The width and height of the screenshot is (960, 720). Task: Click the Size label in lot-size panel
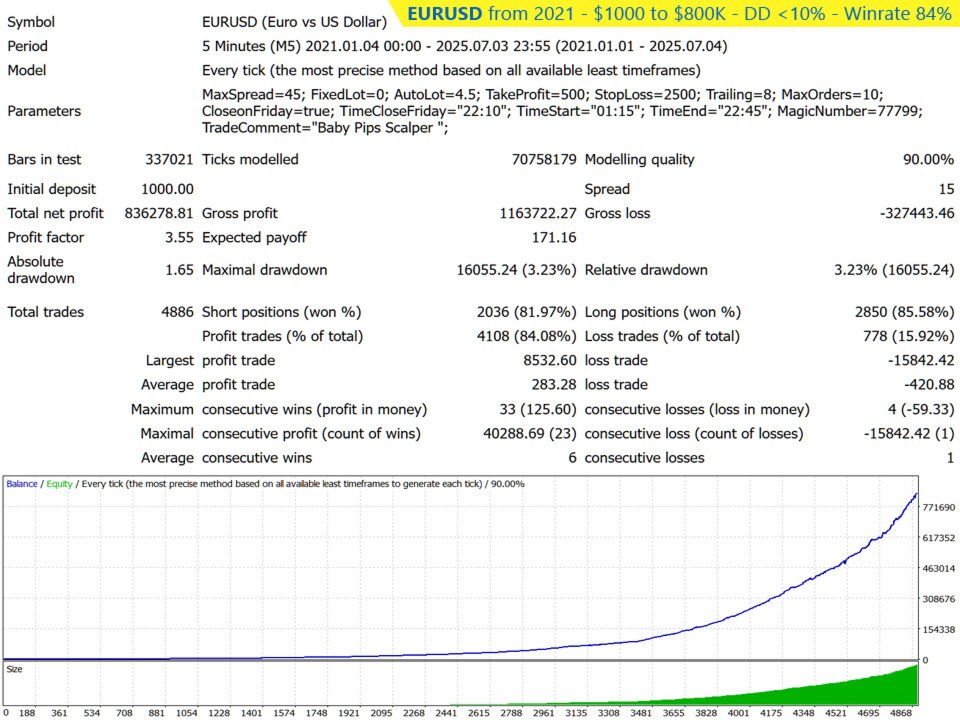[x=14, y=669]
